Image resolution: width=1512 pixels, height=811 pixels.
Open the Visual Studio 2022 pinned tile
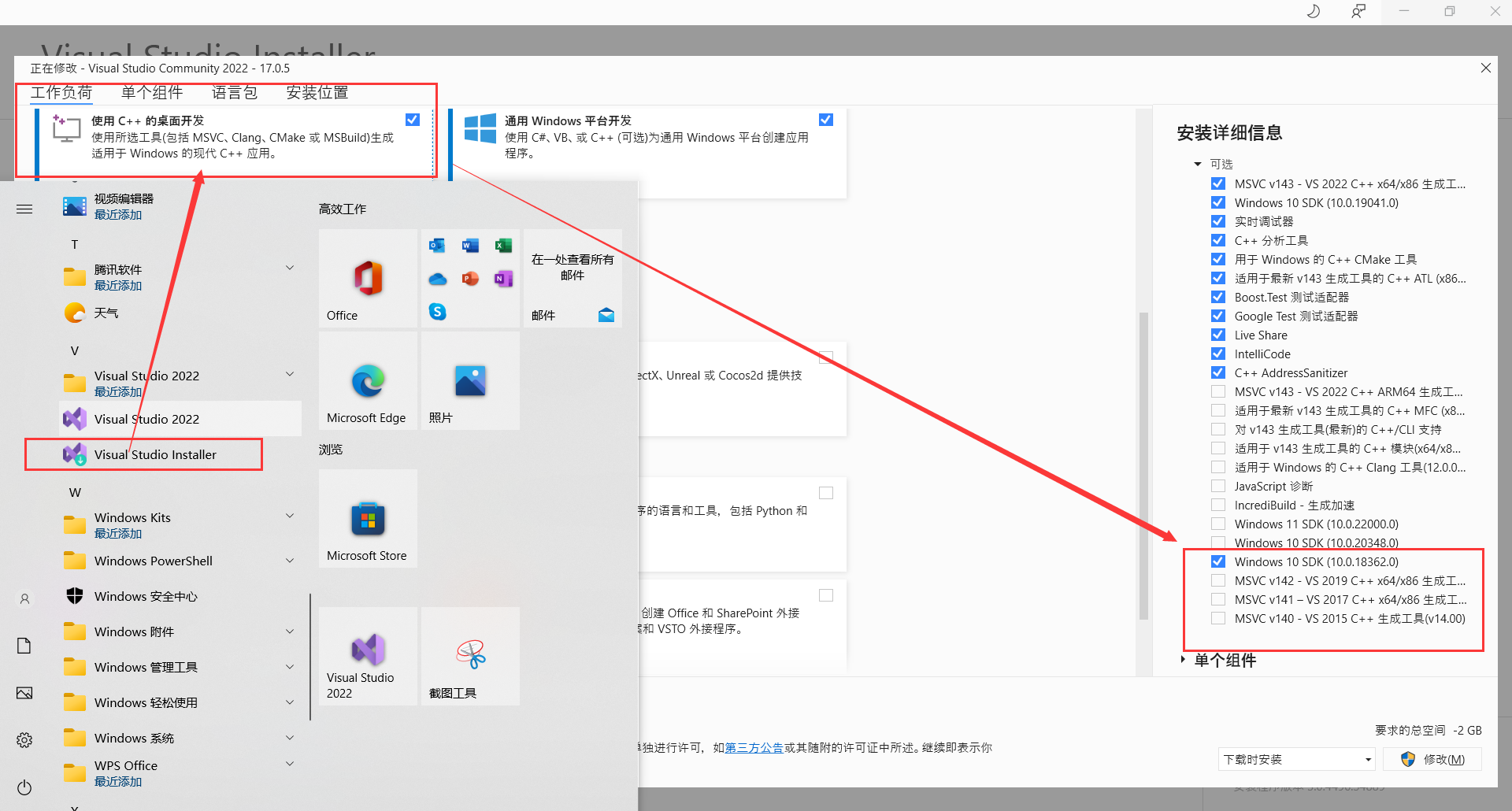pyautogui.click(x=368, y=656)
